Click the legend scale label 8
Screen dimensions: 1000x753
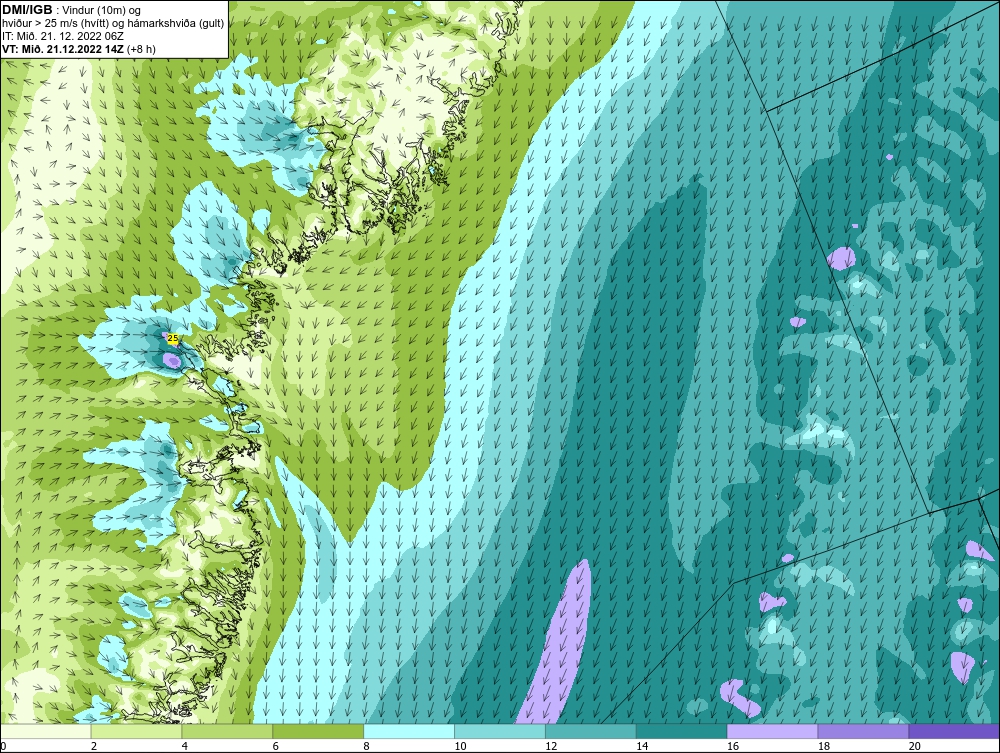pyautogui.click(x=367, y=746)
